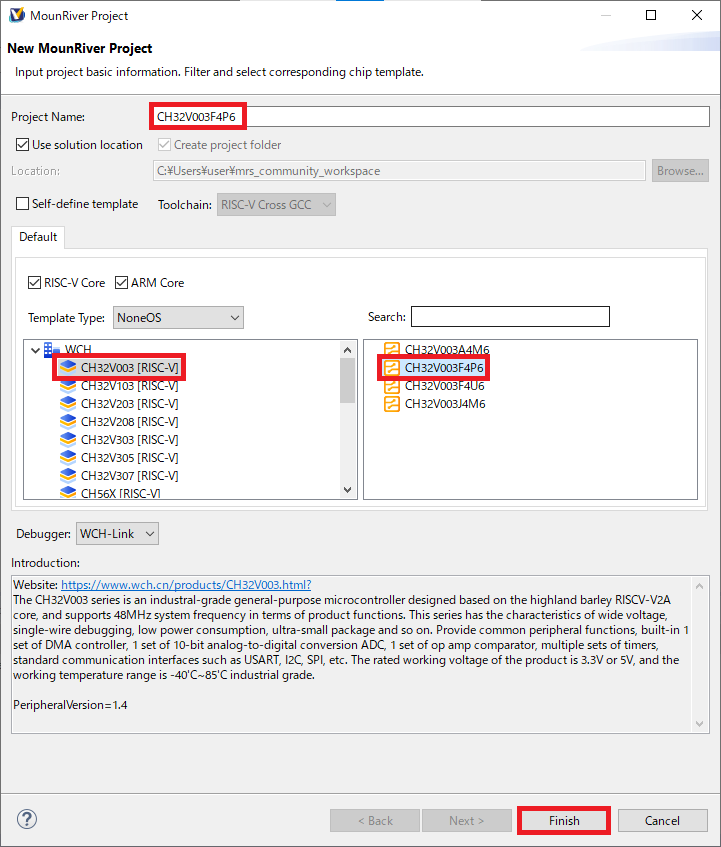Click the PeripheralVersion=1.4 text
The image size is (721, 847).
point(70,705)
